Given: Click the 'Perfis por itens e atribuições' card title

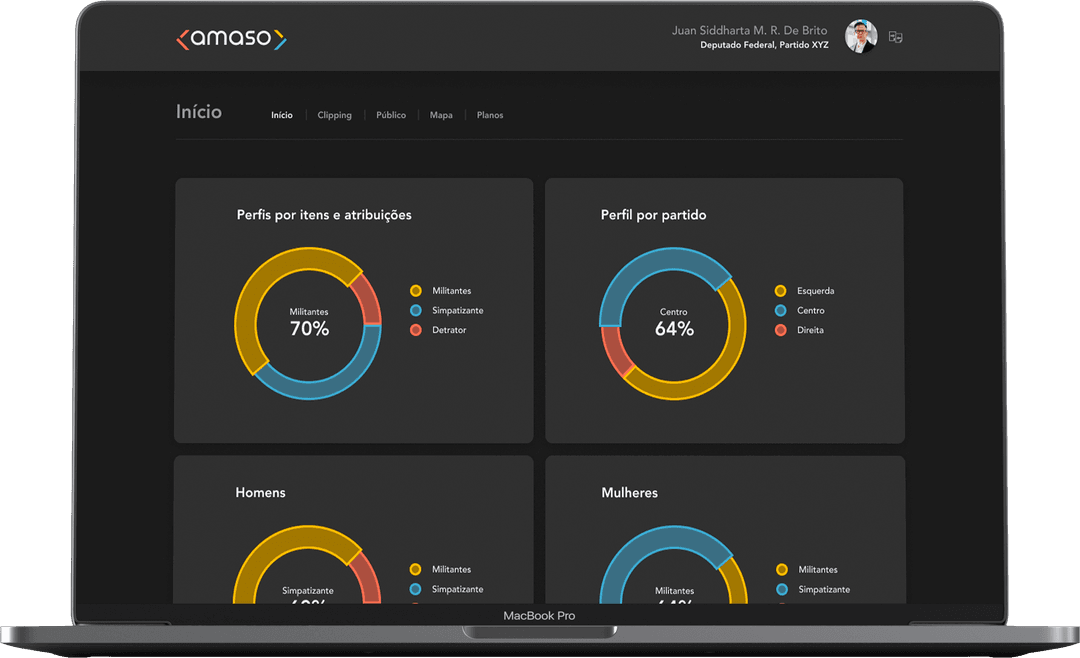Looking at the screenshot, I should (324, 215).
